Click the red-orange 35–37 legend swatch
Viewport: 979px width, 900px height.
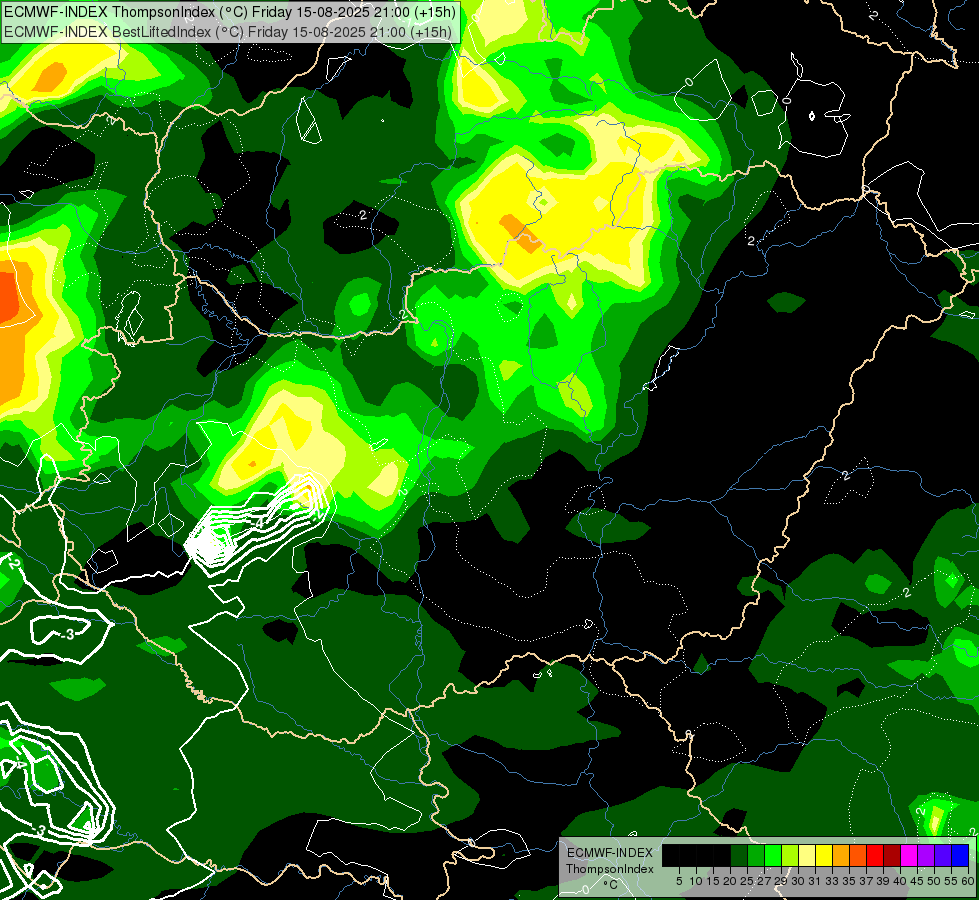click(x=858, y=856)
